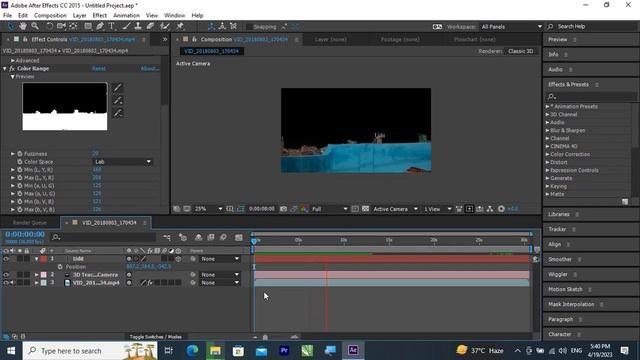Click the Color Range subtract eyedropper
This screenshot has height=360, width=640.
[118, 113]
